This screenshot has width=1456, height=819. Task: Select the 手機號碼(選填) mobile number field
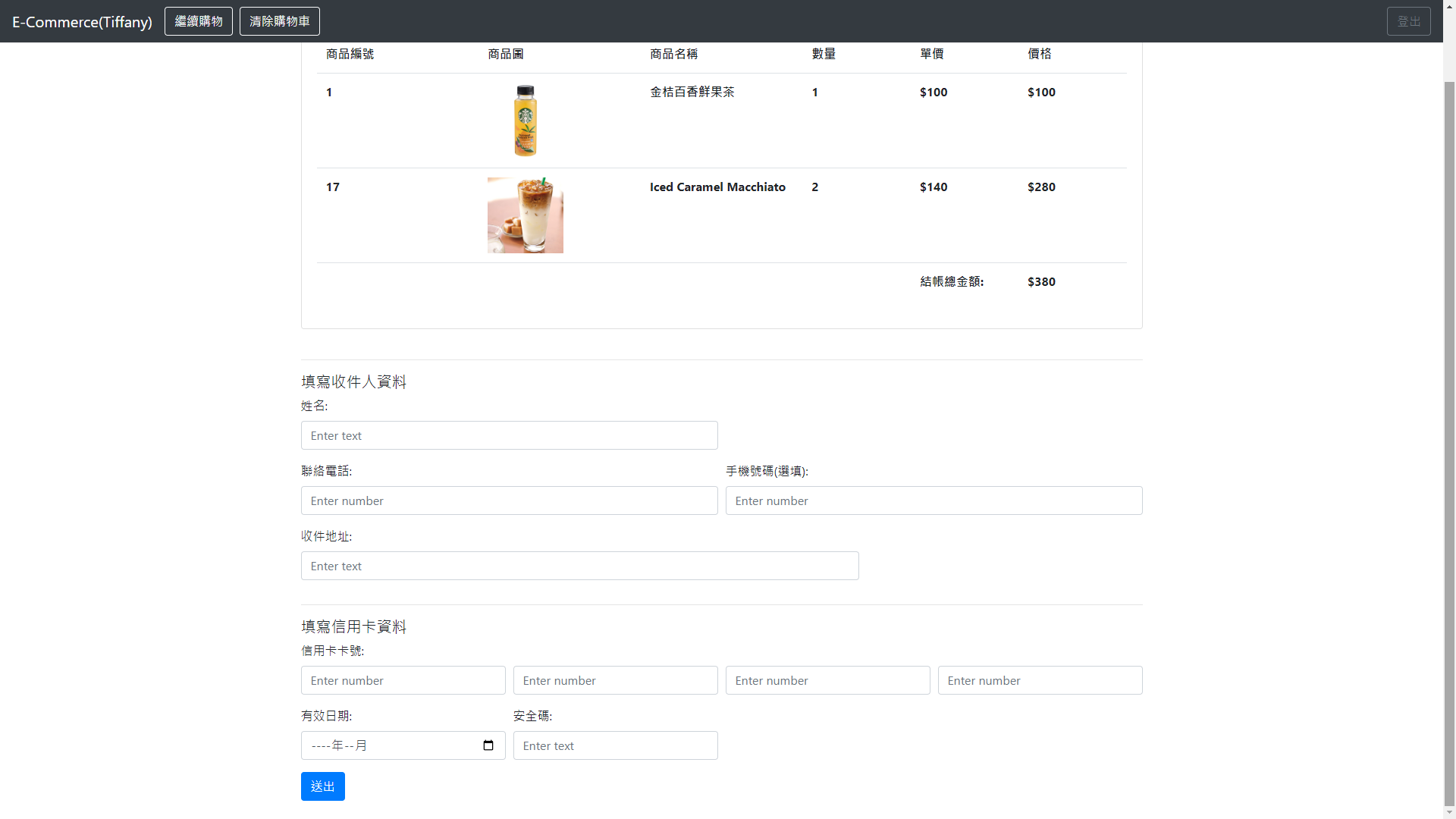click(x=934, y=500)
